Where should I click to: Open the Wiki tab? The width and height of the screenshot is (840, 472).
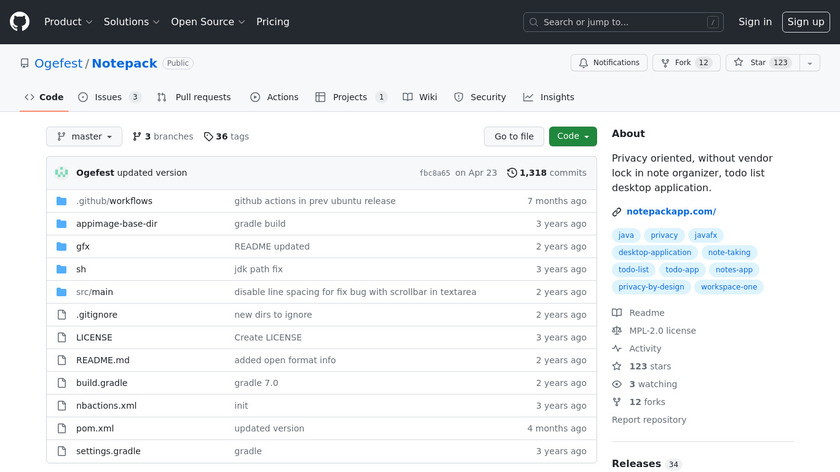click(x=420, y=97)
